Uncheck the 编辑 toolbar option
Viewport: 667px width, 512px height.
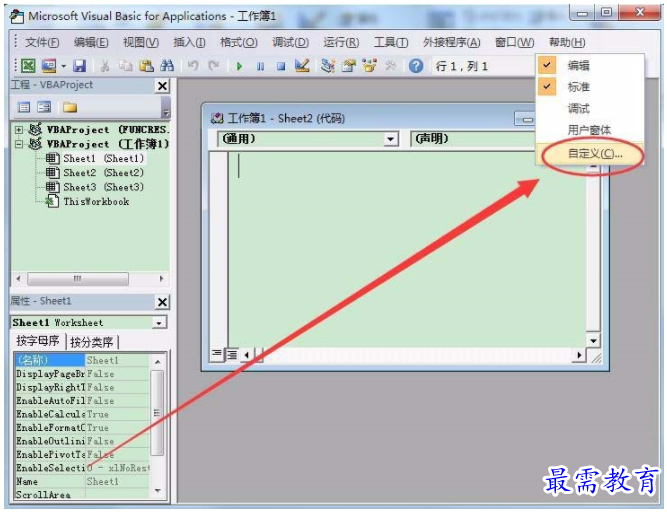590,65
